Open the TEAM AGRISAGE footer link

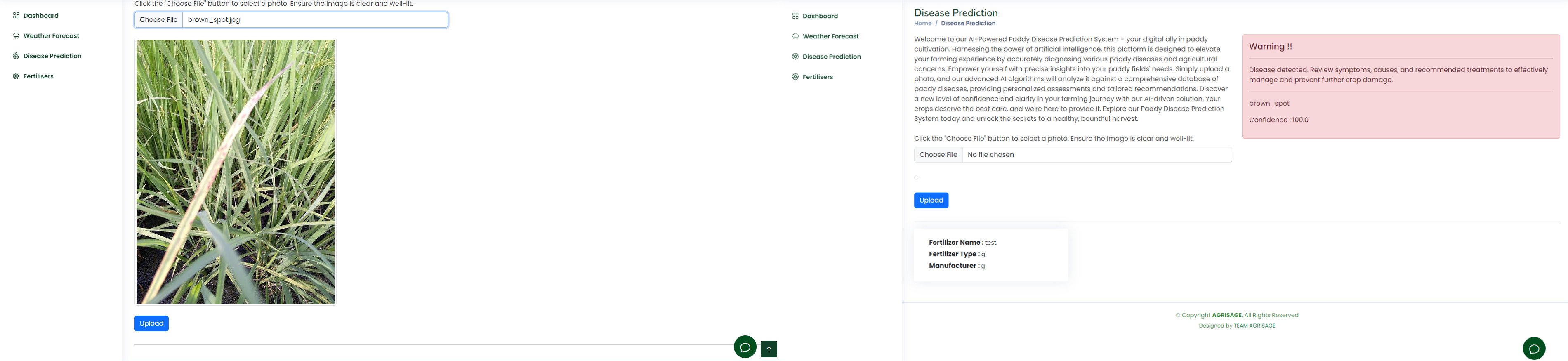click(x=1254, y=326)
